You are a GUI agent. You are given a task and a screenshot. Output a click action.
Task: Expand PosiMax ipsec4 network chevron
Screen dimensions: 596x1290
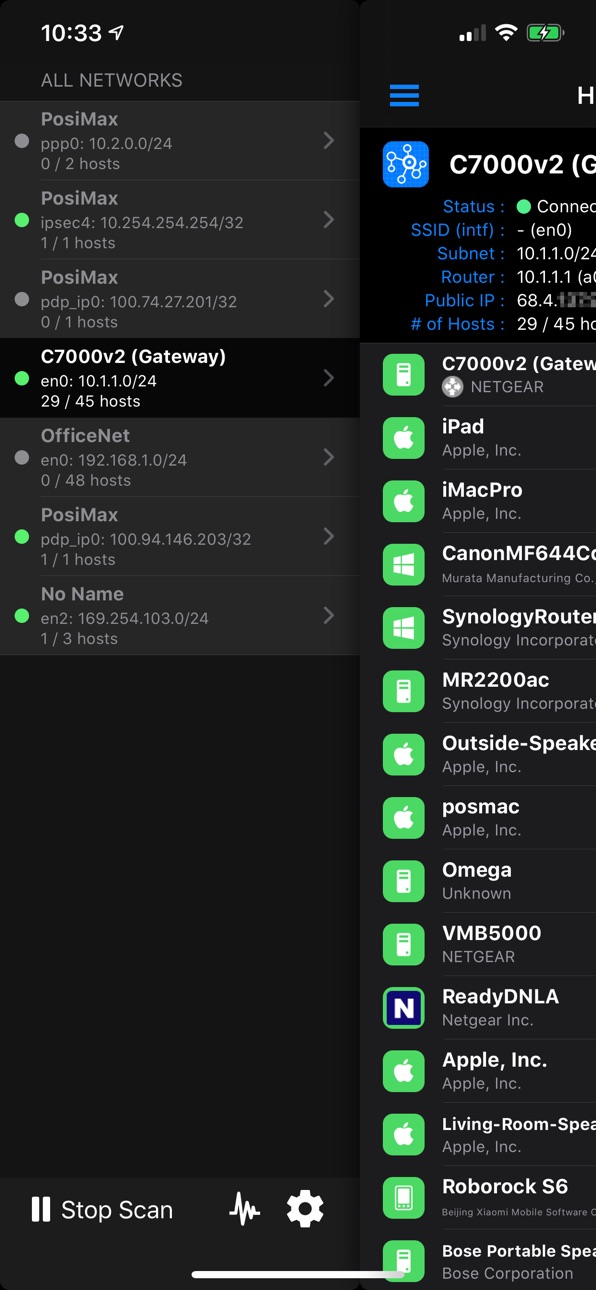coord(328,220)
